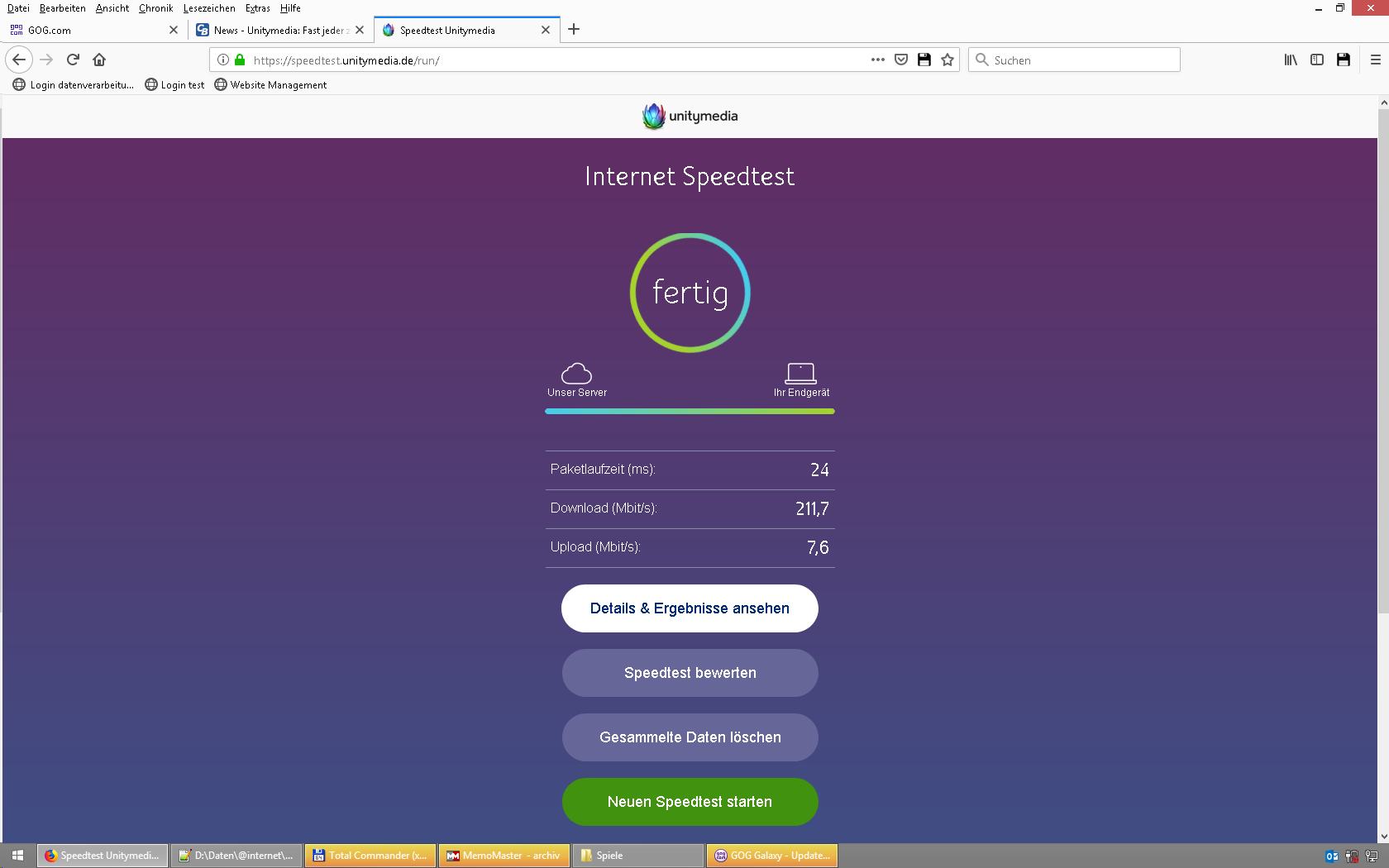Go forward to the next page
This screenshot has height=868, width=1389.
pyautogui.click(x=46, y=60)
